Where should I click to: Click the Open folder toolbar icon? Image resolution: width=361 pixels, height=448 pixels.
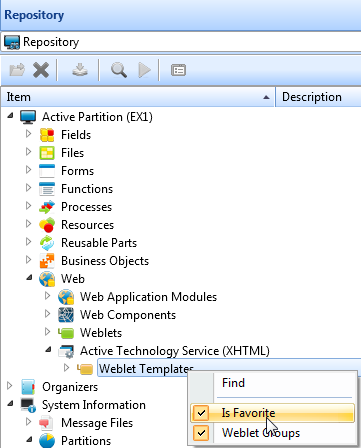pyautogui.click(x=17, y=70)
